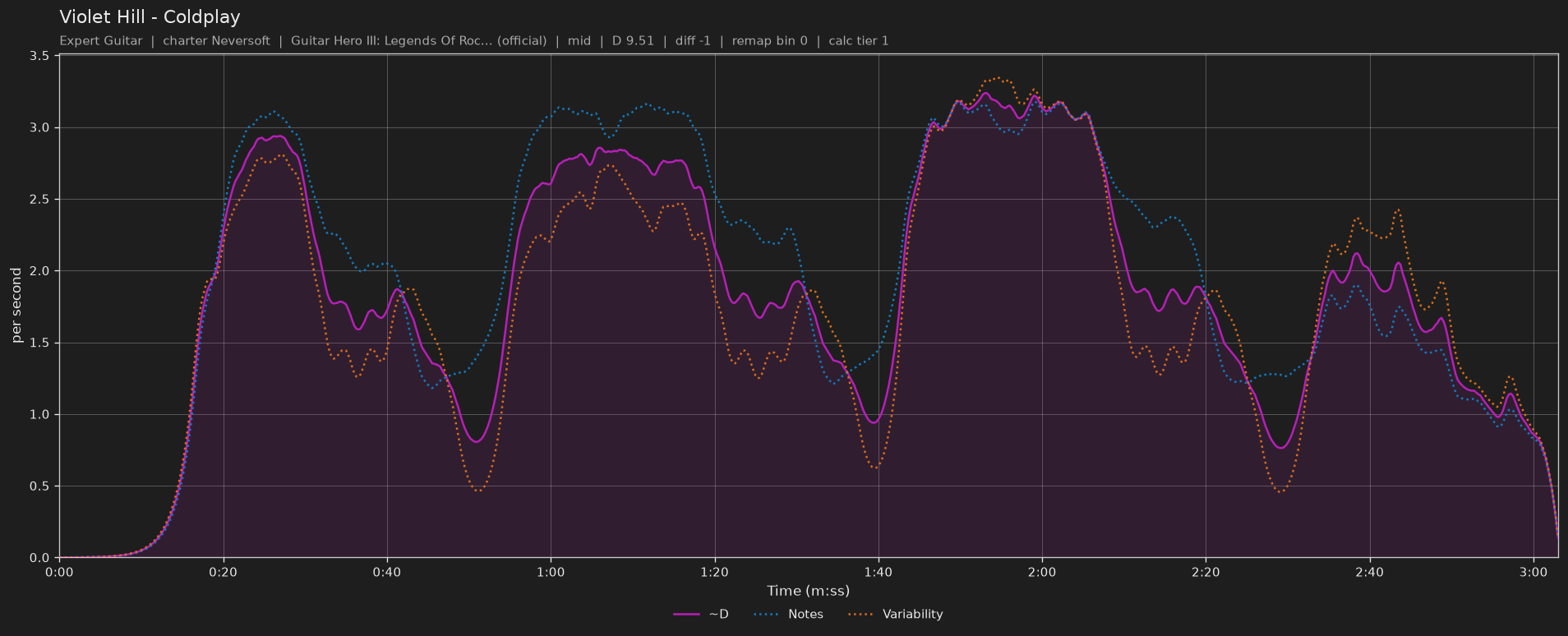This screenshot has width=1568, height=636.
Task: Click the '0:20' x-axis tick label
Action: [x=223, y=572]
